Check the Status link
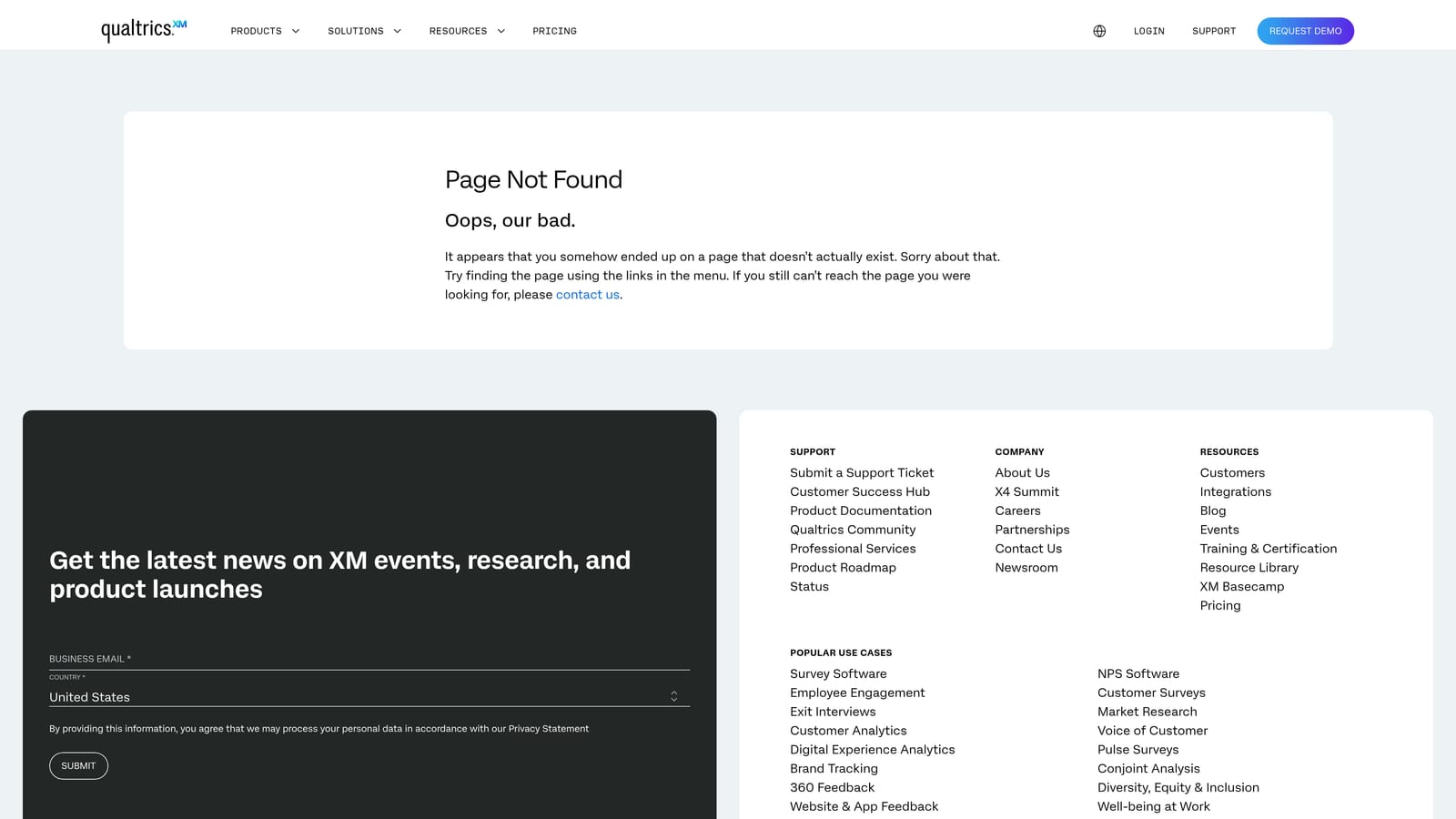Image resolution: width=1456 pixels, height=819 pixels. point(809,587)
